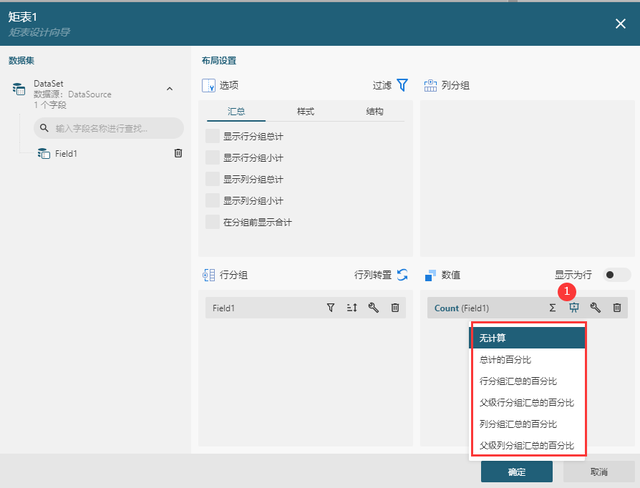The height and width of the screenshot is (488, 640).
Task: Click the field name search box
Action: tap(108, 128)
